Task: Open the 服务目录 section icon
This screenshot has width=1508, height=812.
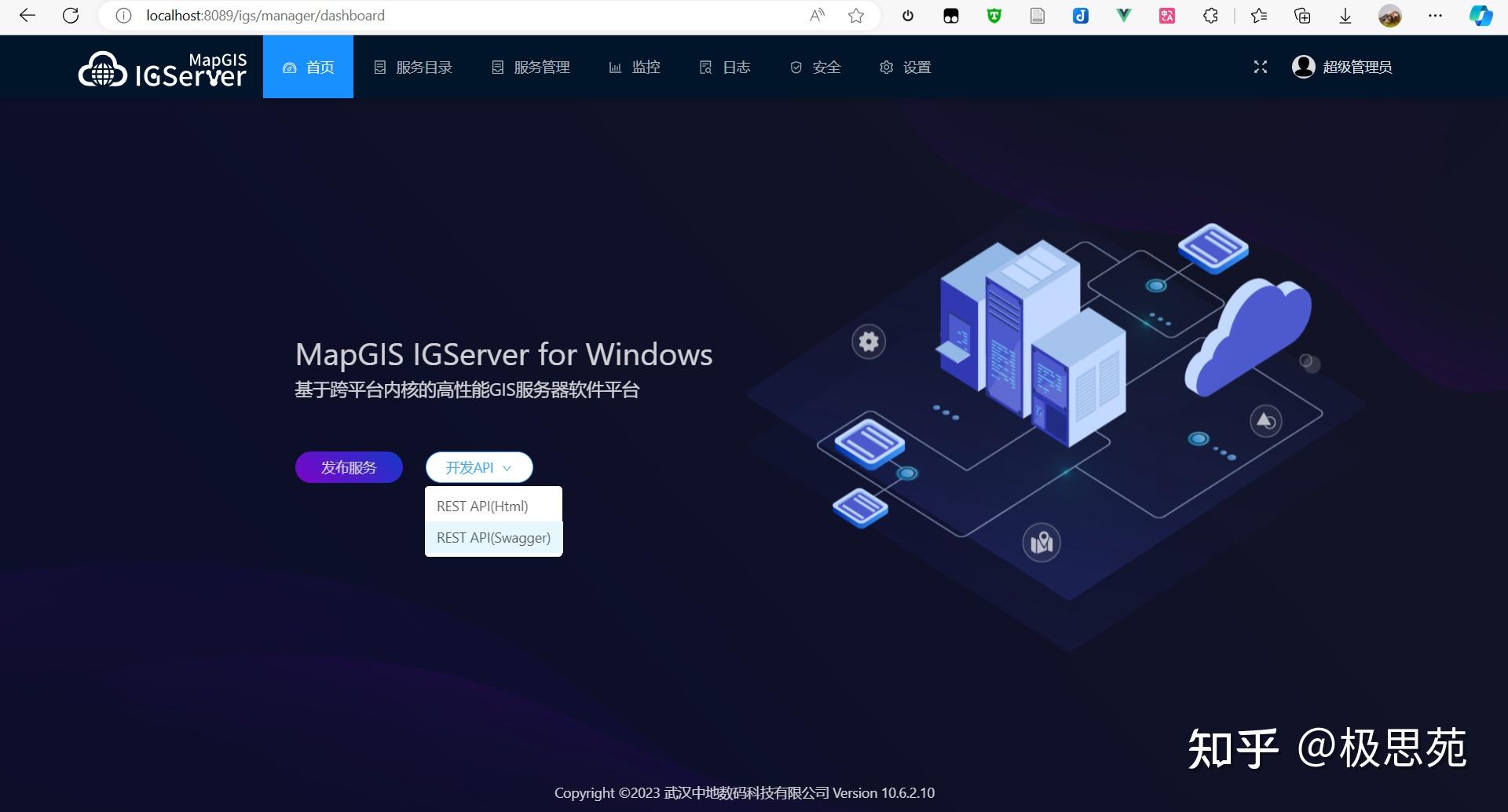Action: (x=380, y=67)
